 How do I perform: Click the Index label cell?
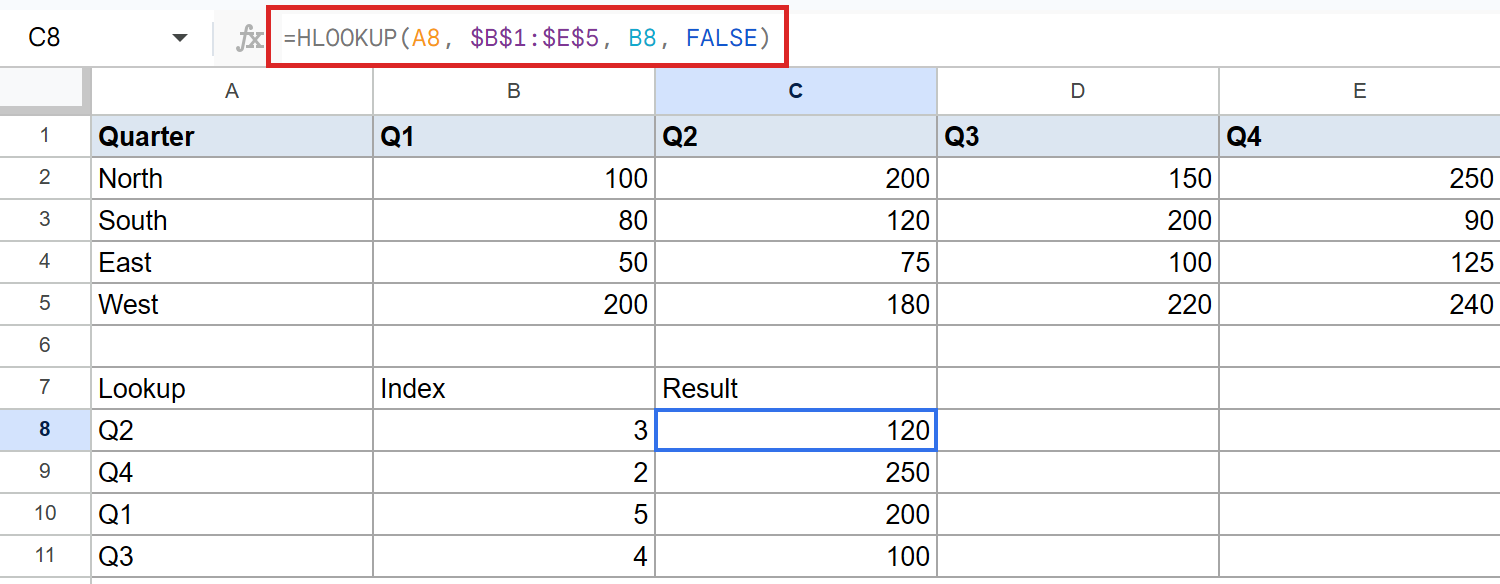pyautogui.click(x=514, y=388)
